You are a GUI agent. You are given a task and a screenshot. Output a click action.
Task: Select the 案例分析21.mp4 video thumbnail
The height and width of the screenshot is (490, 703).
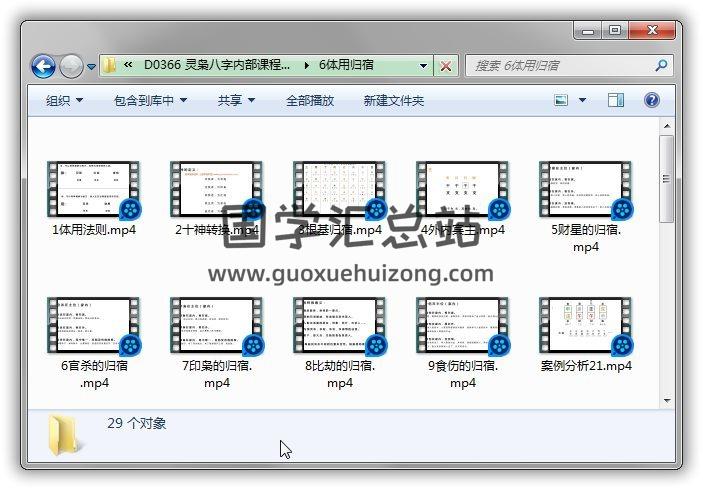(586, 325)
